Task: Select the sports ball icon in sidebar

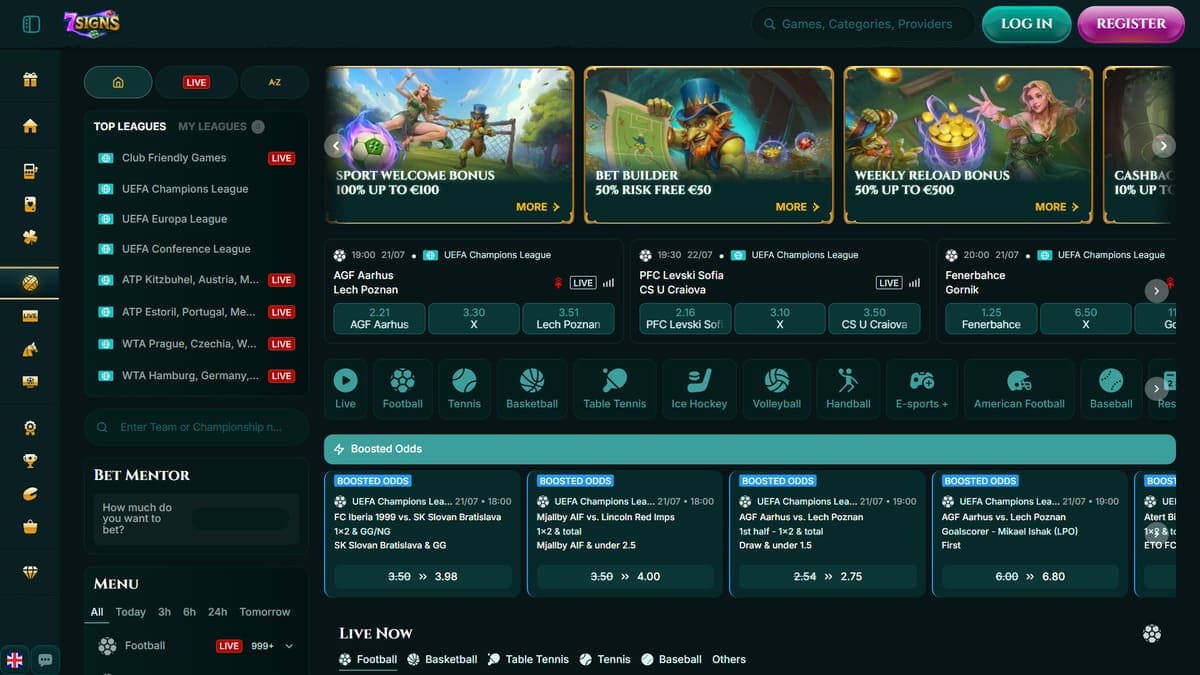Action: click(x=30, y=283)
